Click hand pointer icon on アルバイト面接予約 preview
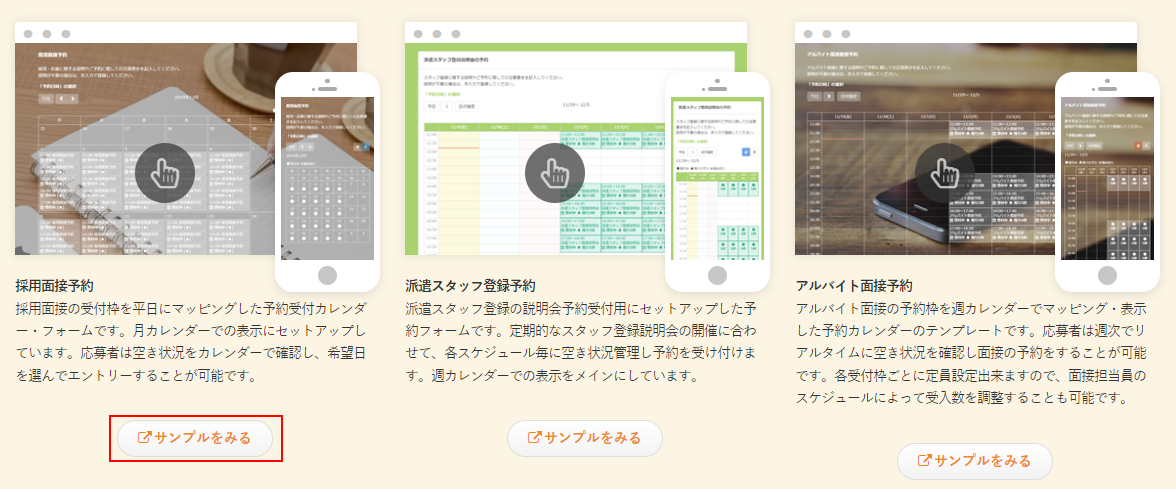 (945, 173)
